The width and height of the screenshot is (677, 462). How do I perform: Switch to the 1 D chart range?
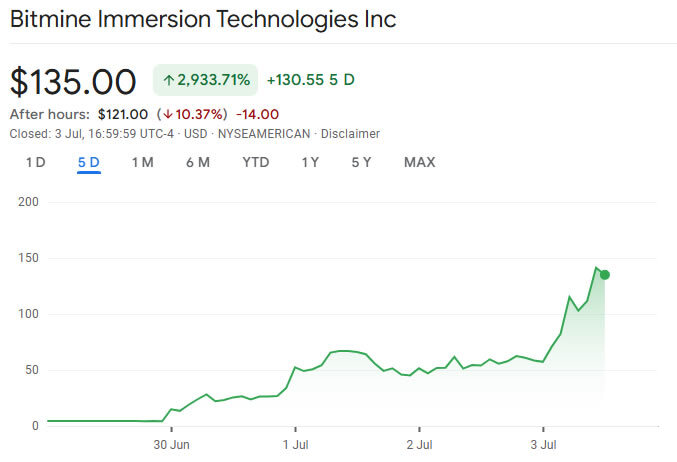tap(35, 162)
